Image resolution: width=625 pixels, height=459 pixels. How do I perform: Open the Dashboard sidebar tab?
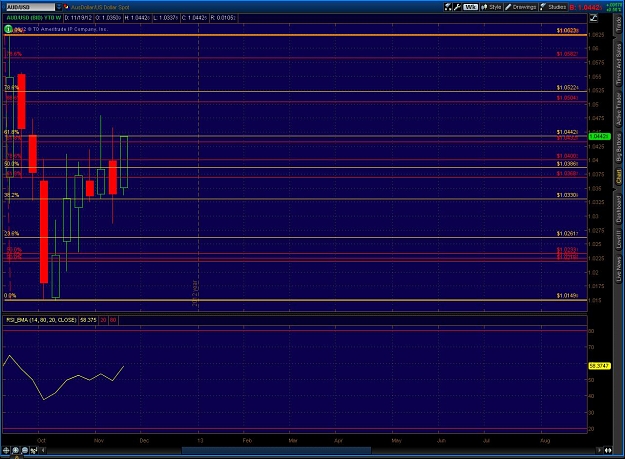pyautogui.click(x=618, y=210)
